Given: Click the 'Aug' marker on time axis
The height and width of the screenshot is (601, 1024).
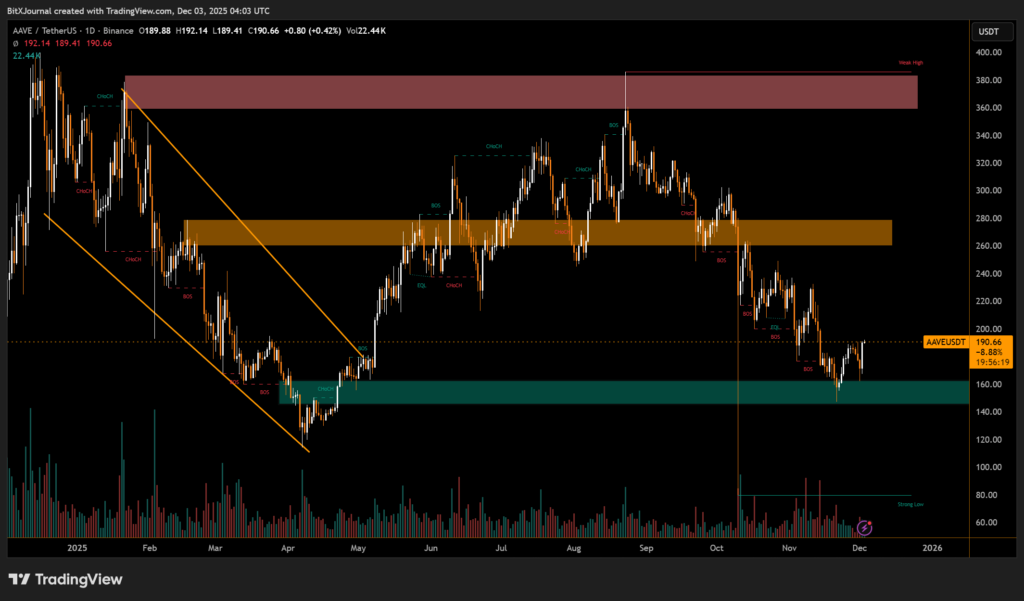Looking at the screenshot, I should coord(573,547).
